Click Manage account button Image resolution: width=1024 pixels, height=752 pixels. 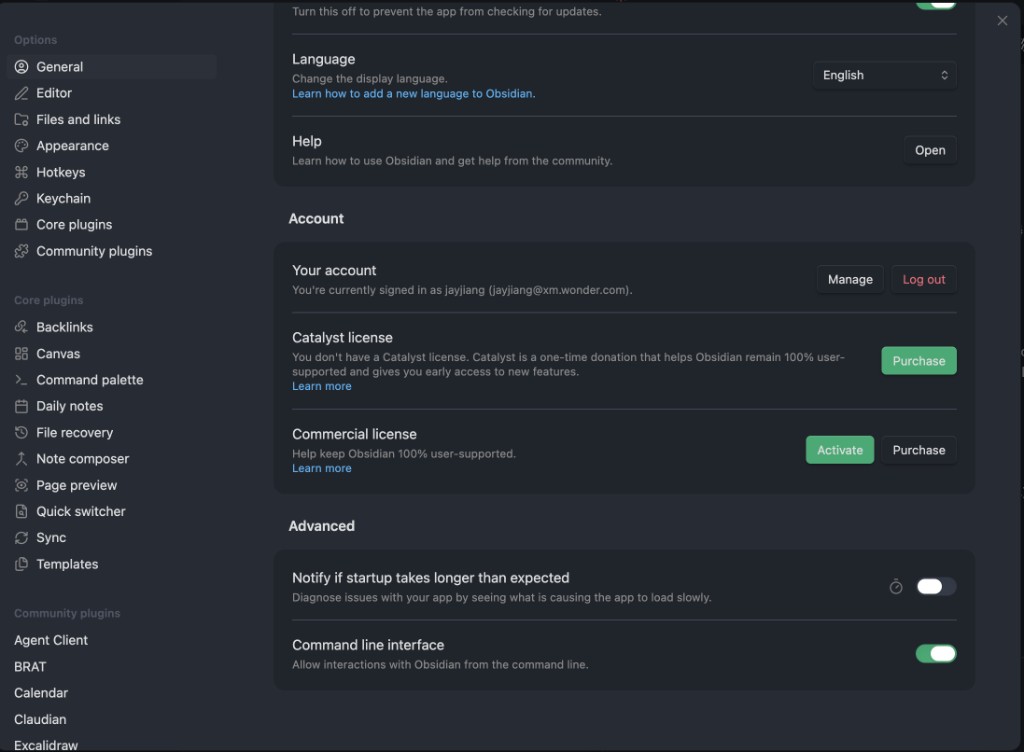[850, 279]
